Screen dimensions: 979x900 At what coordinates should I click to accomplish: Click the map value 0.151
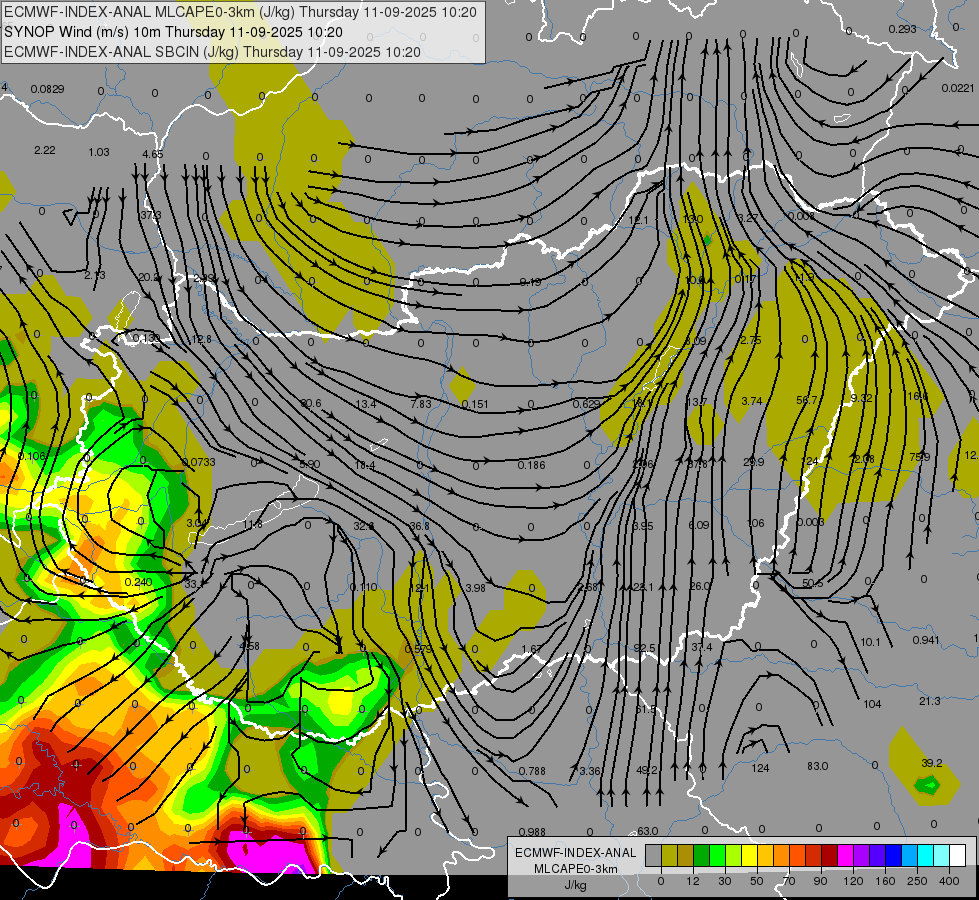point(475,405)
